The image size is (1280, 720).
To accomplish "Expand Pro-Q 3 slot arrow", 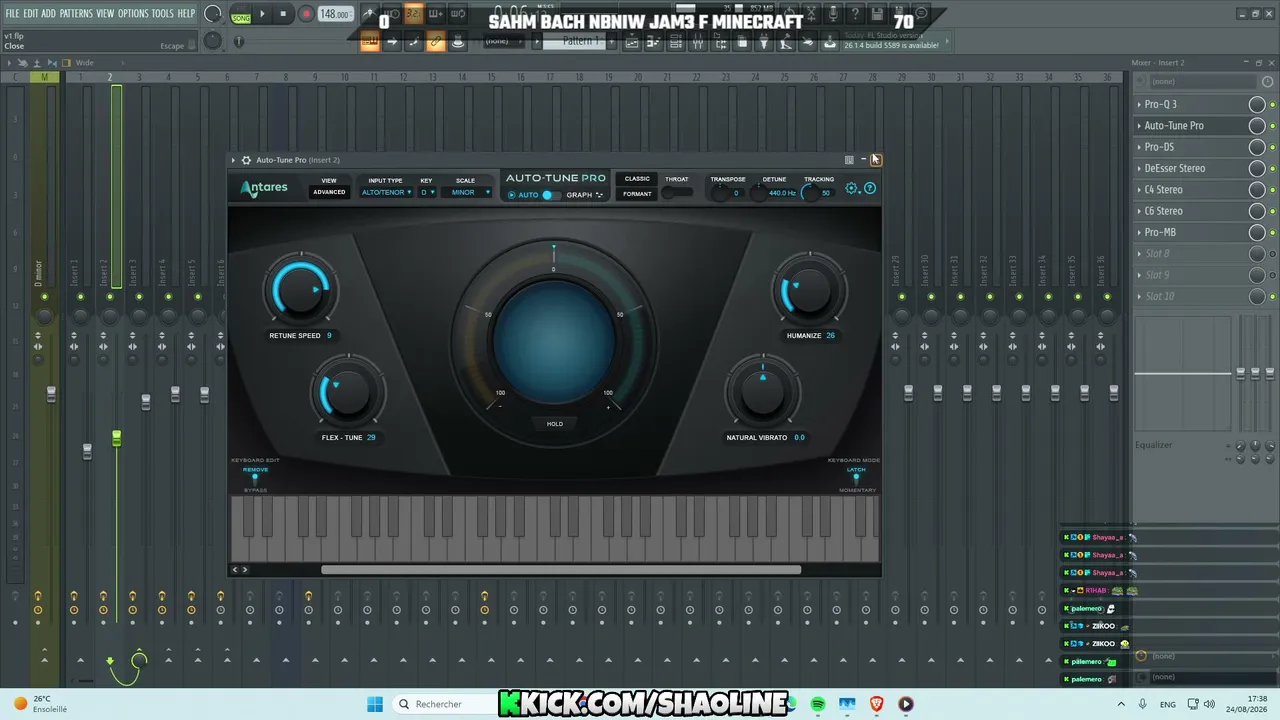I will pos(1139,104).
